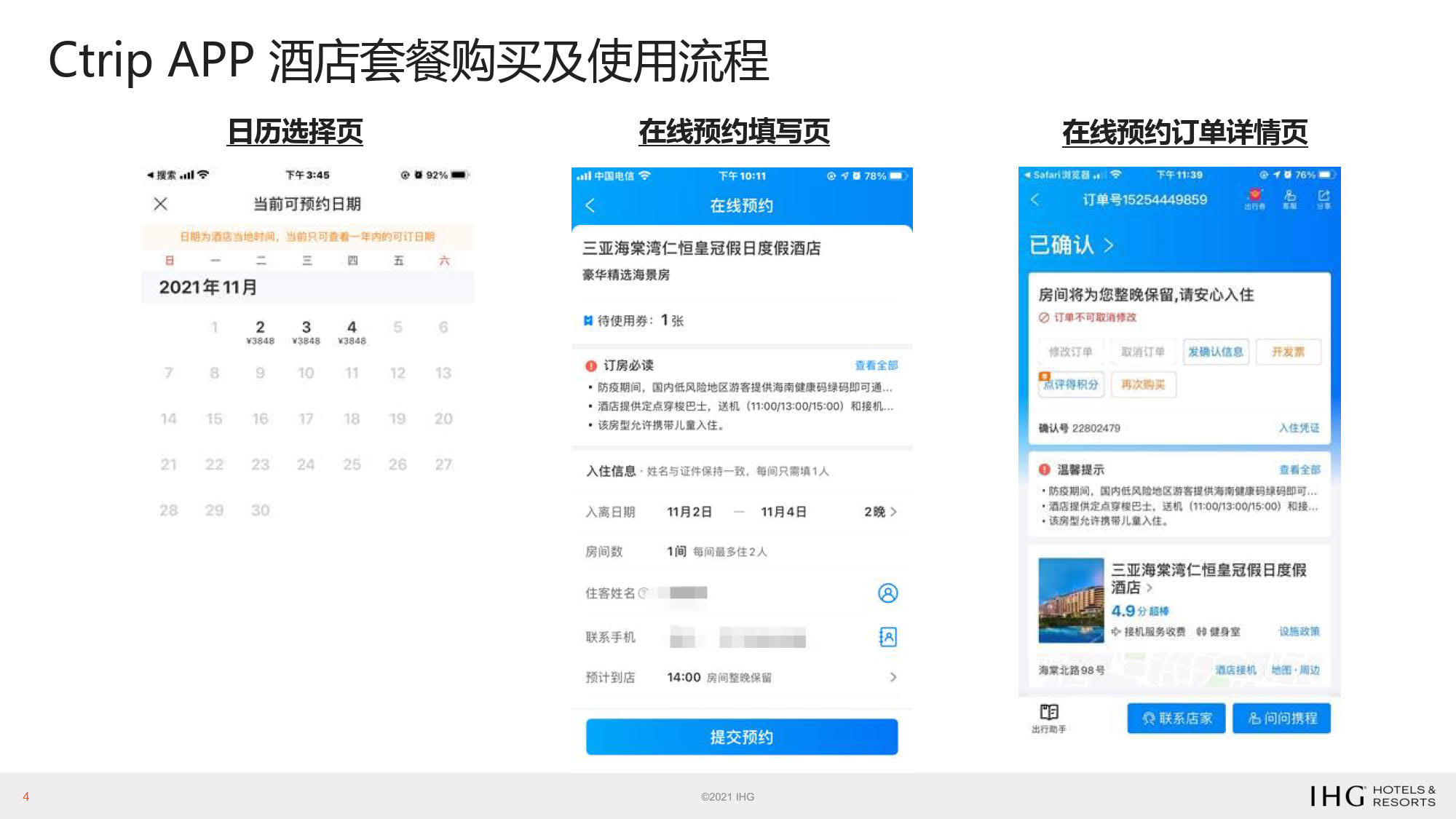This screenshot has width=1456, height=819.
Task: Open 查看全部 in the 温馨提示 card
Action: point(1299,470)
